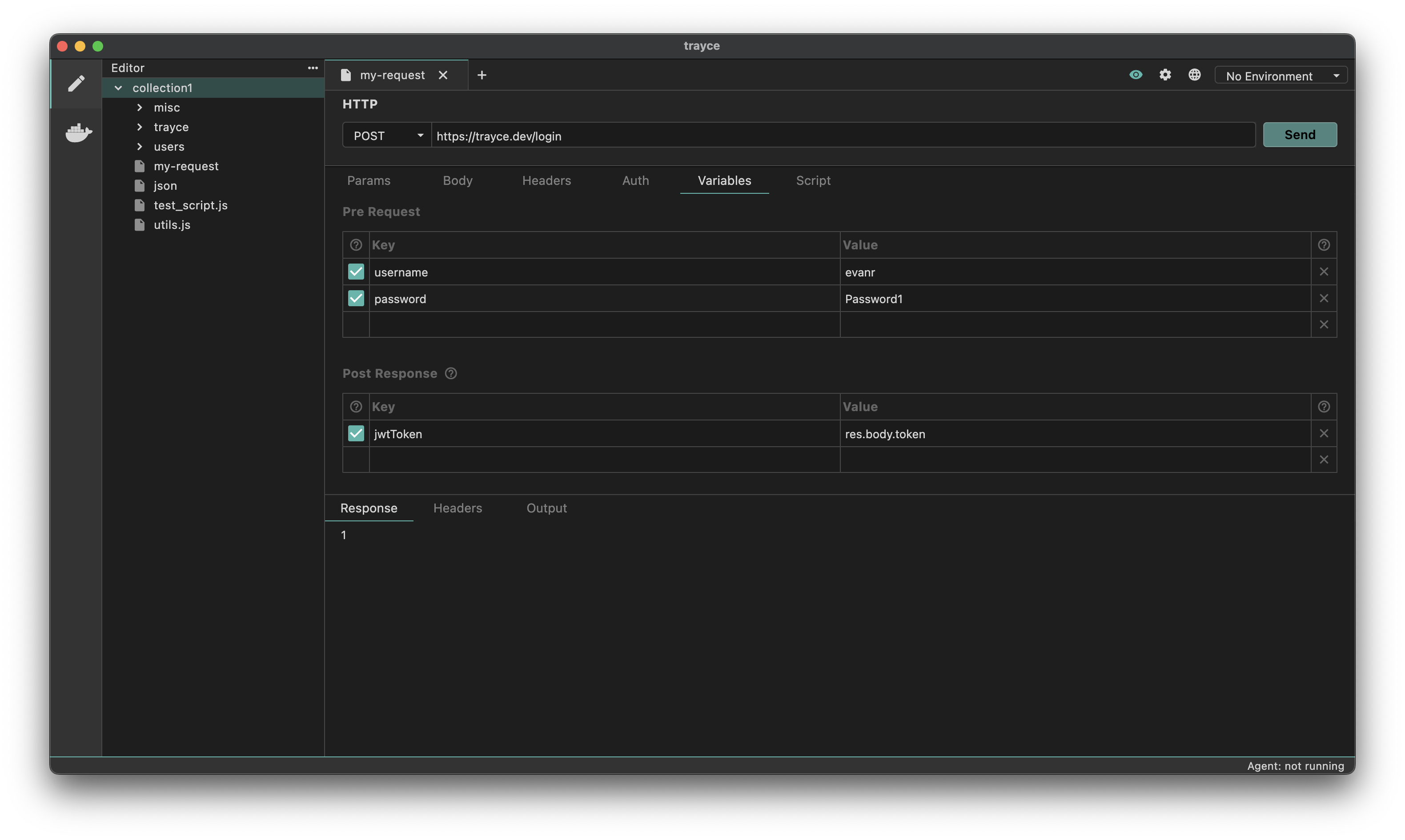Switch to the Auth tab
Image resolution: width=1405 pixels, height=840 pixels.
pyautogui.click(x=635, y=180)
